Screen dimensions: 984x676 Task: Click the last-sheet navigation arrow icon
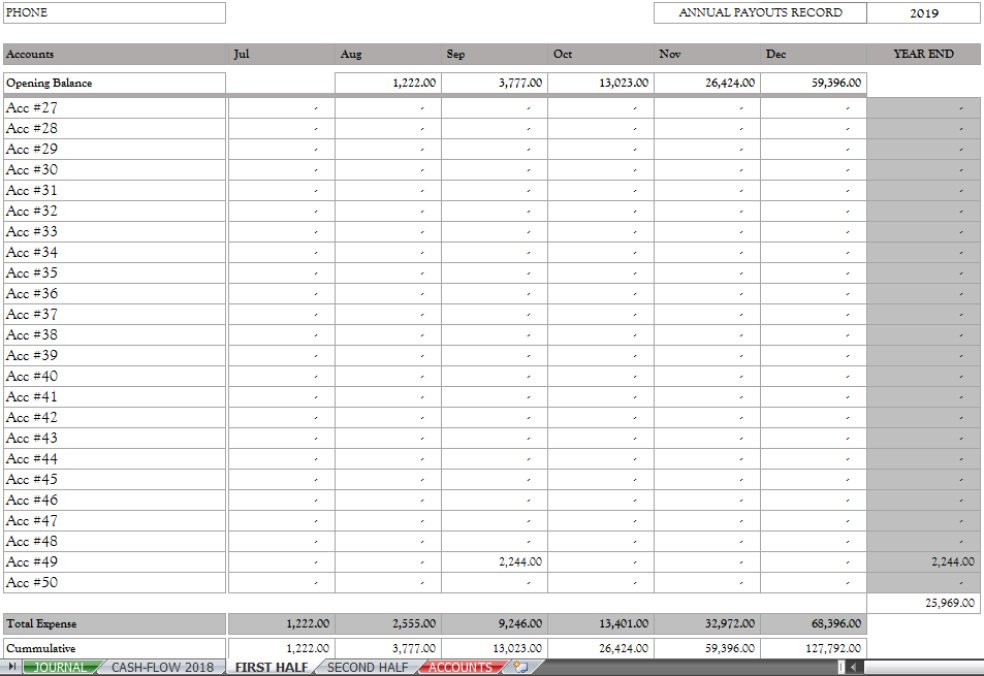click(x=12, y=667)
